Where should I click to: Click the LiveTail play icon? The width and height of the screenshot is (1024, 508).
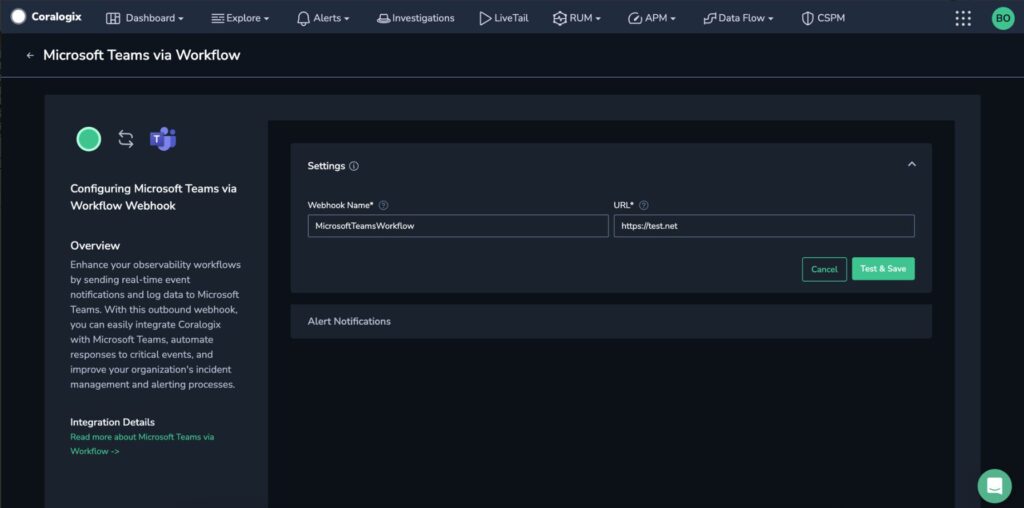click(485, 18)
